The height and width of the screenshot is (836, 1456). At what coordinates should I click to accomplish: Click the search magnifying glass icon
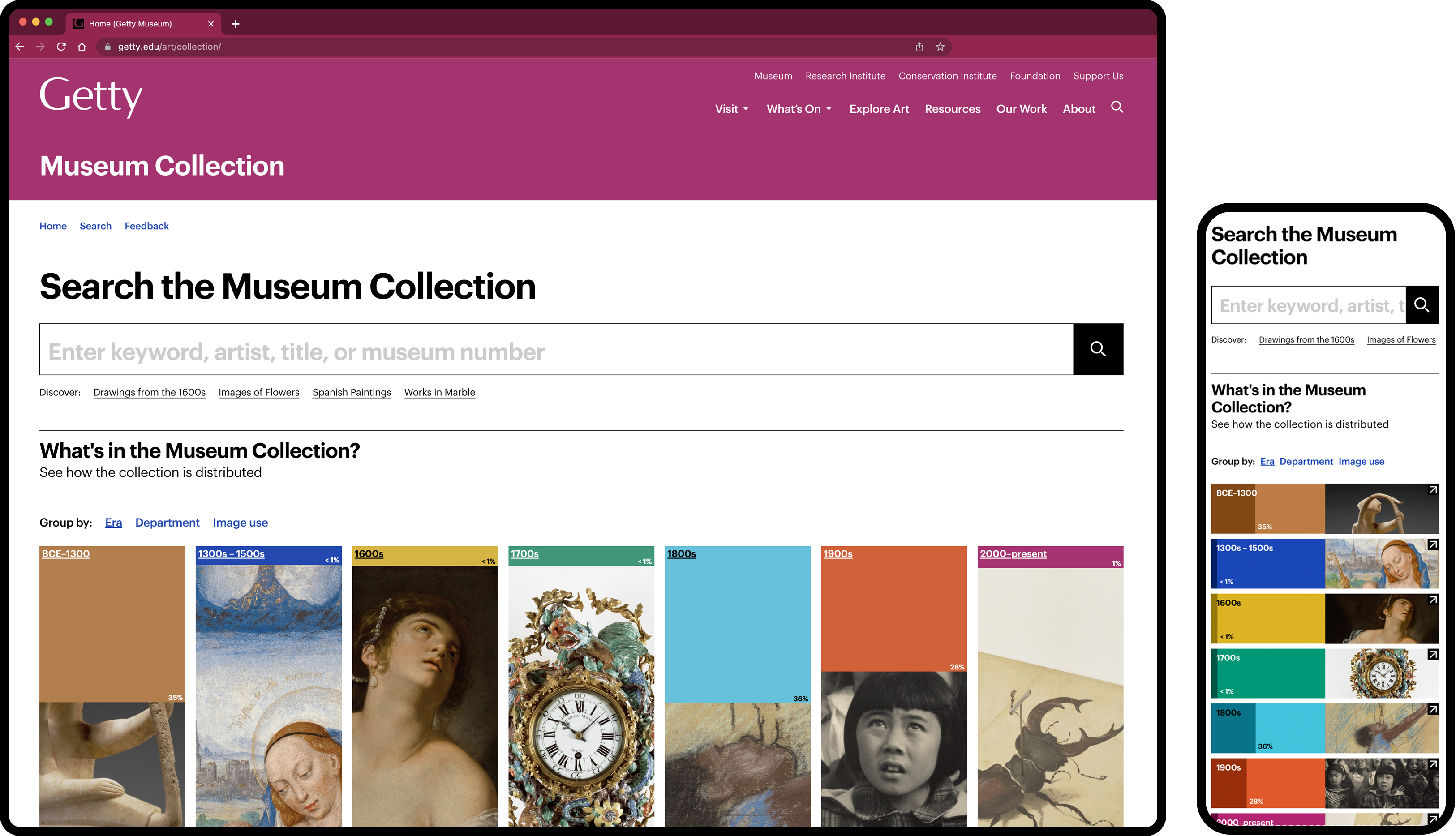(x=1098, y=349)
